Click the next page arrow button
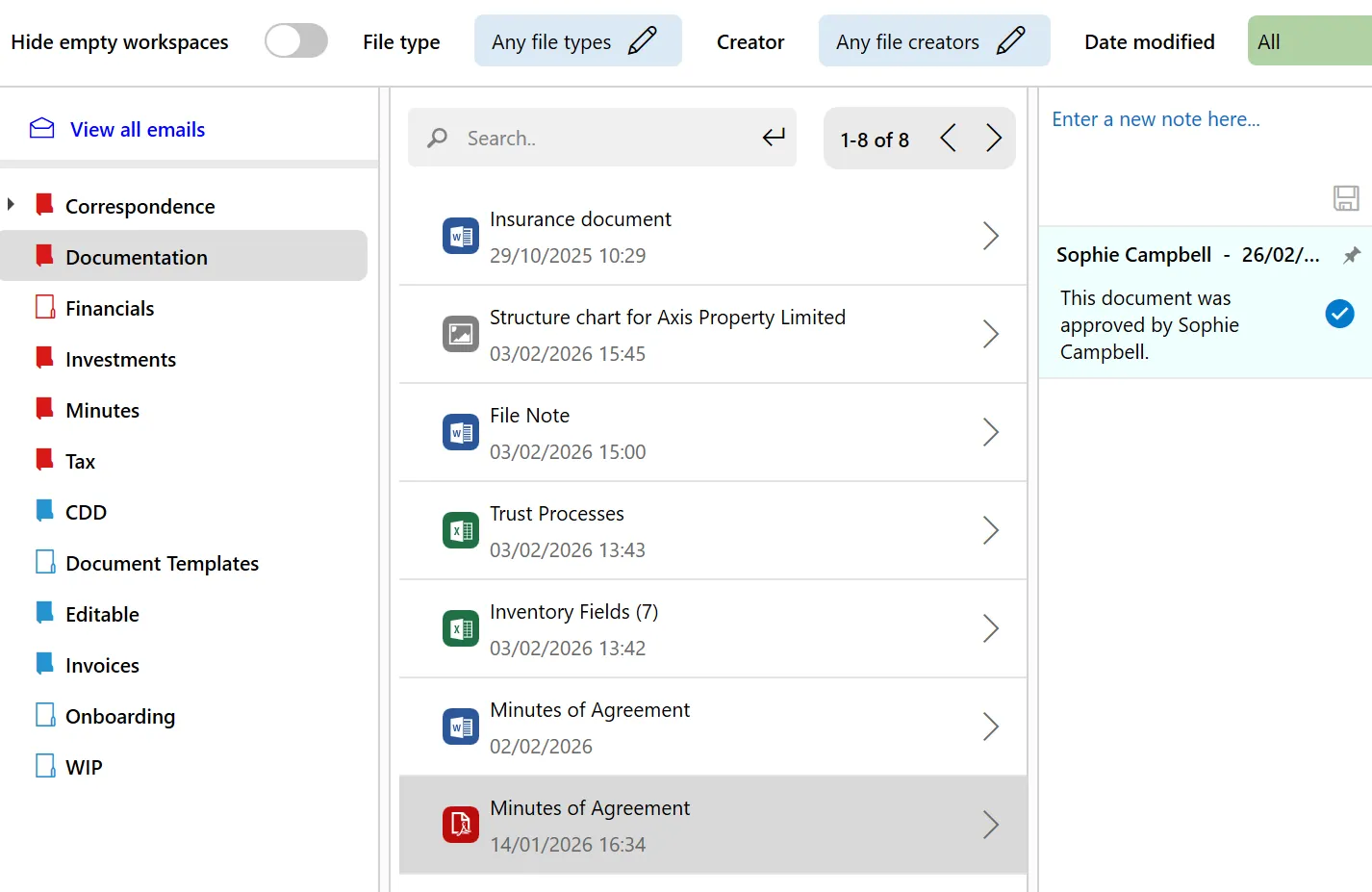1372x892 pixels. coord(994,138)
